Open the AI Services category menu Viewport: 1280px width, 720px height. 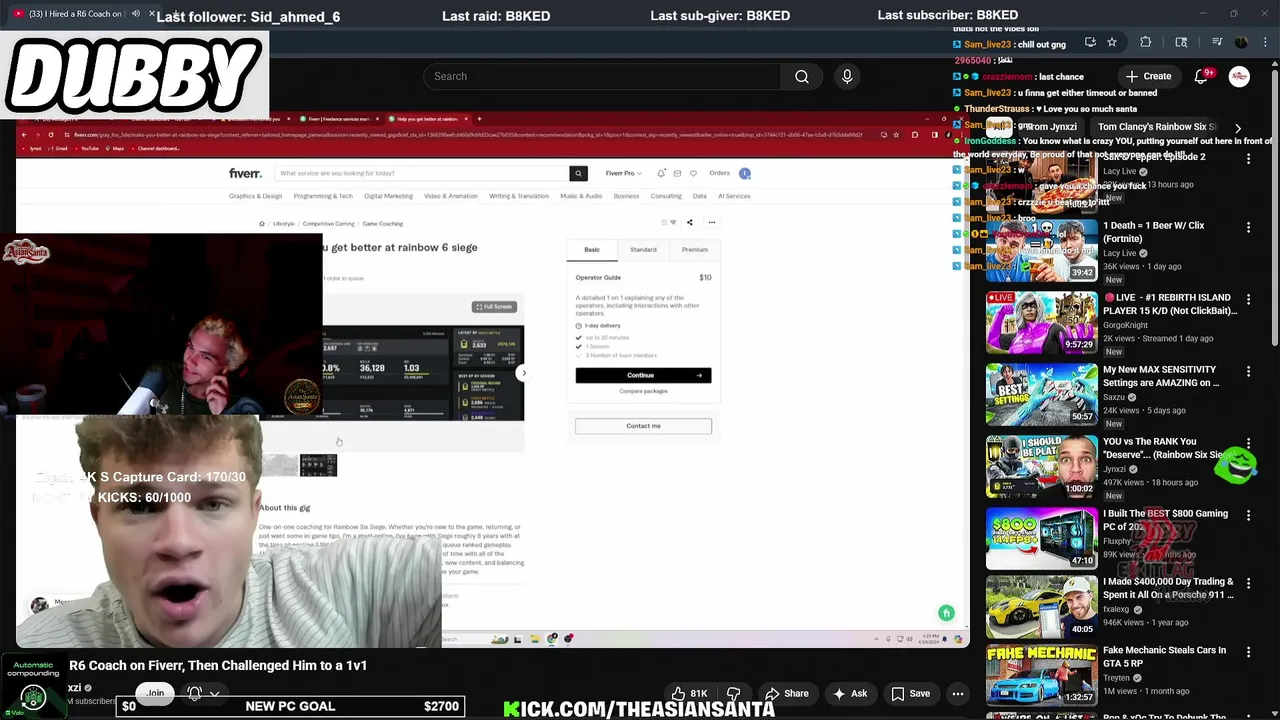tap(734, 196)
